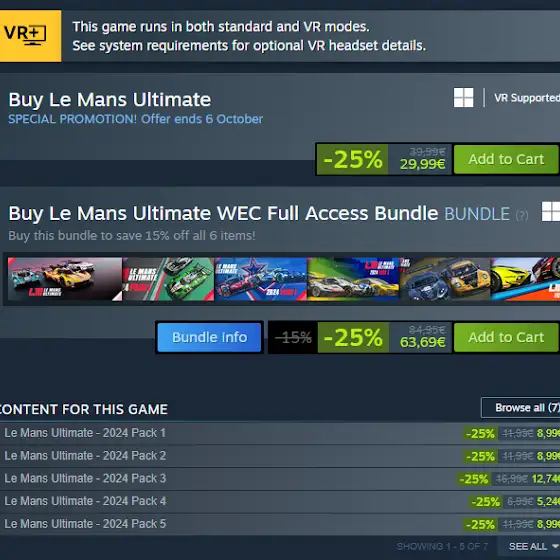560x560 pixels.
Task: Open Le Mans Ultimate - 2024 Pack 1
Action: [x=85, y=433]
